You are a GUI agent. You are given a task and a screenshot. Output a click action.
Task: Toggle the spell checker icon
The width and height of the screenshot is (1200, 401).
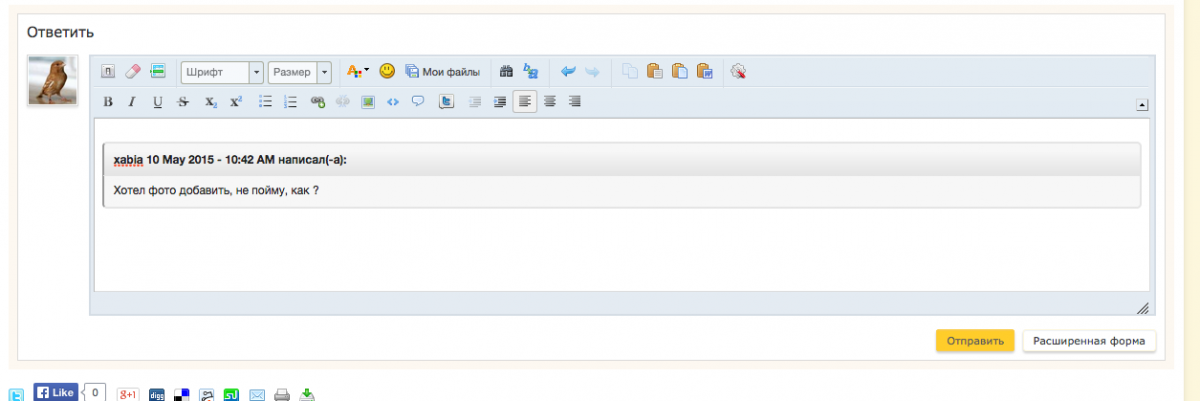(740, 72)
